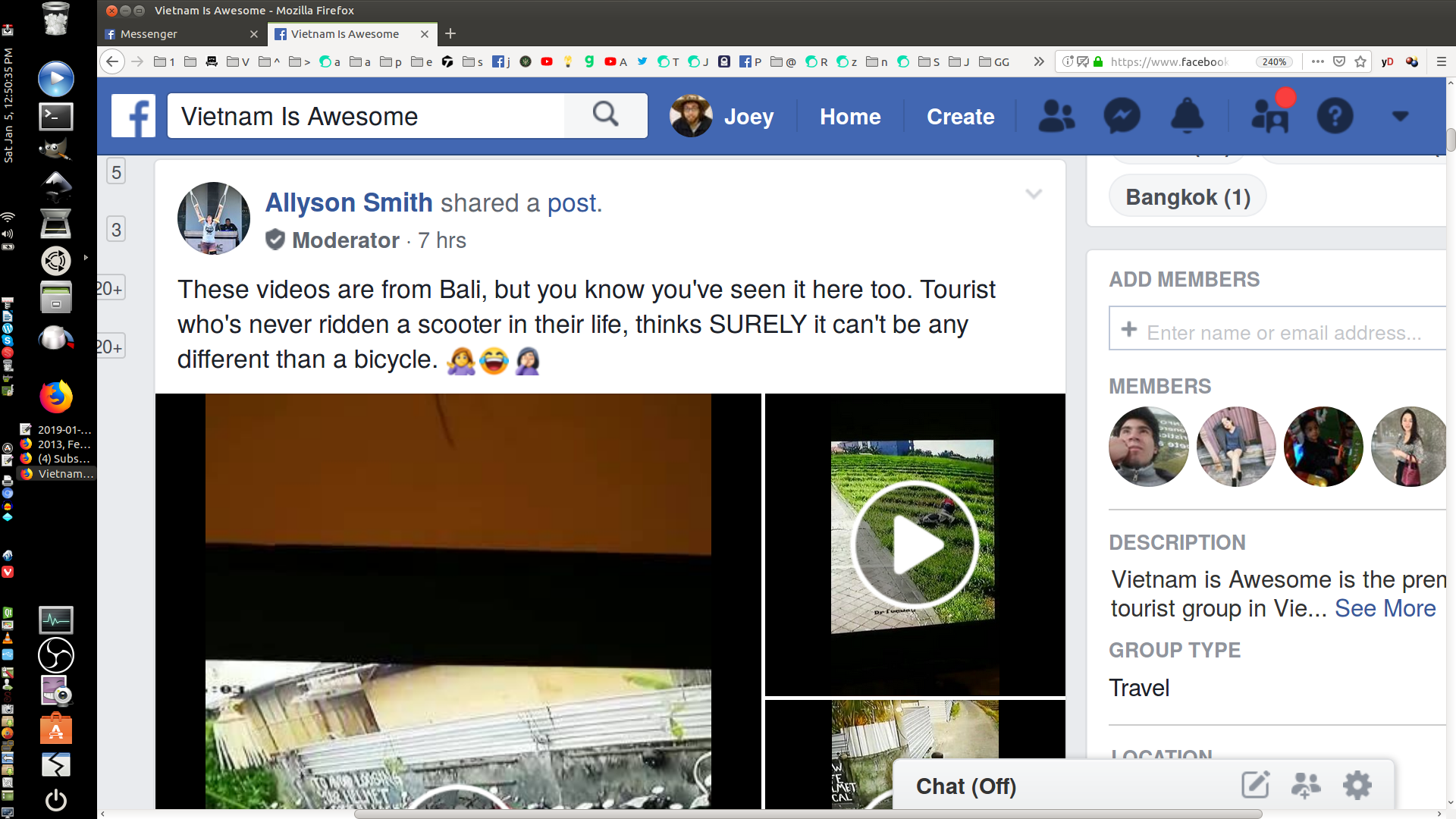Open the account menu with the navbar down arrow

tap(1400, 118)
